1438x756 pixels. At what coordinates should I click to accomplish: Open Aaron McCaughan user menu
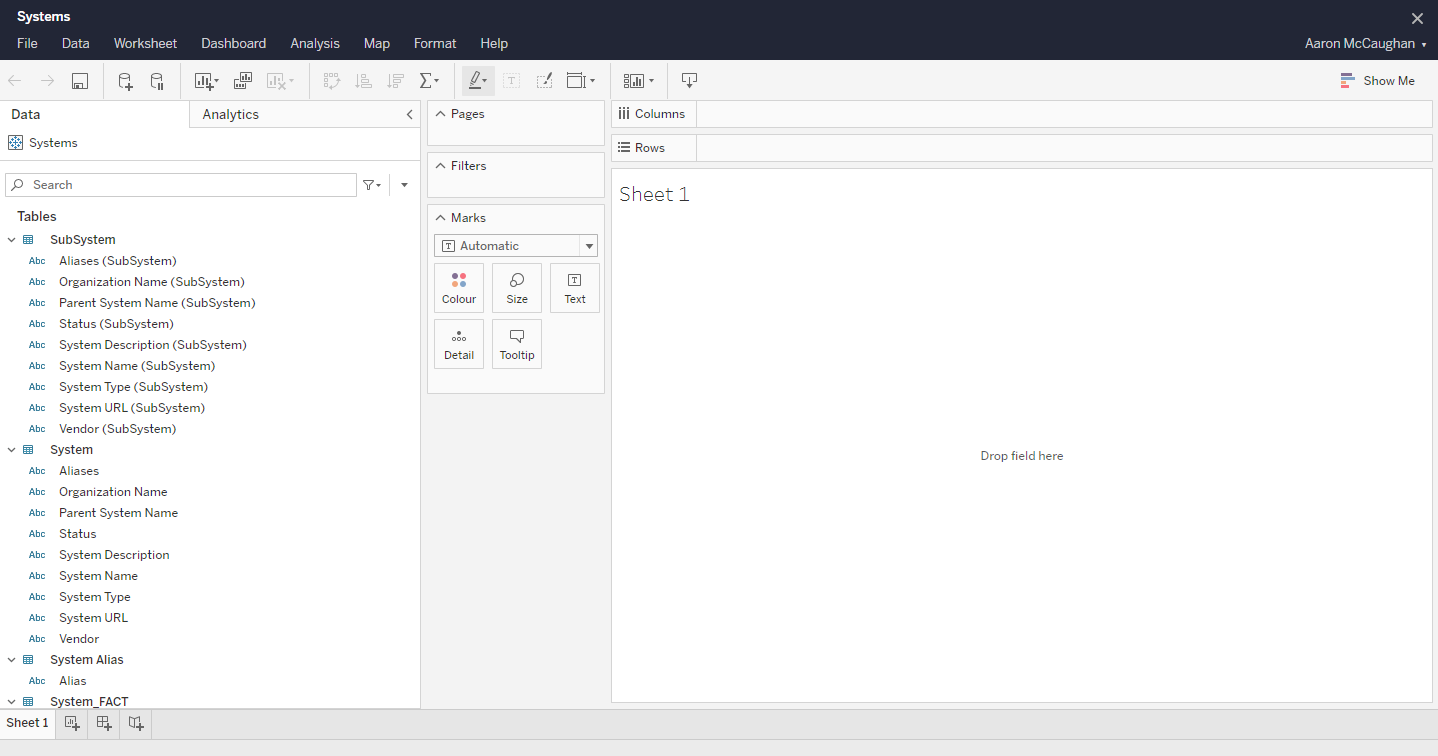click(x=1365, y=43)
